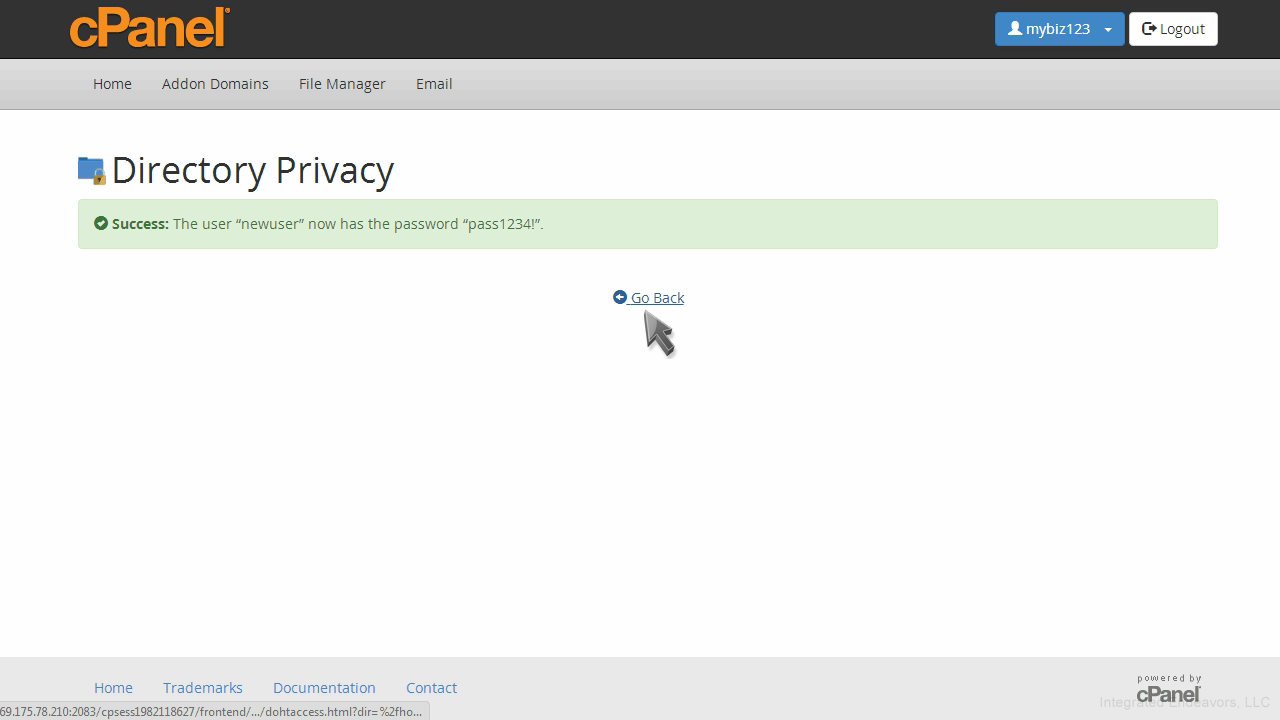Screen dimensions: 1280x720
Task: Open the Trademarks footer link
Action: (203, 688)
